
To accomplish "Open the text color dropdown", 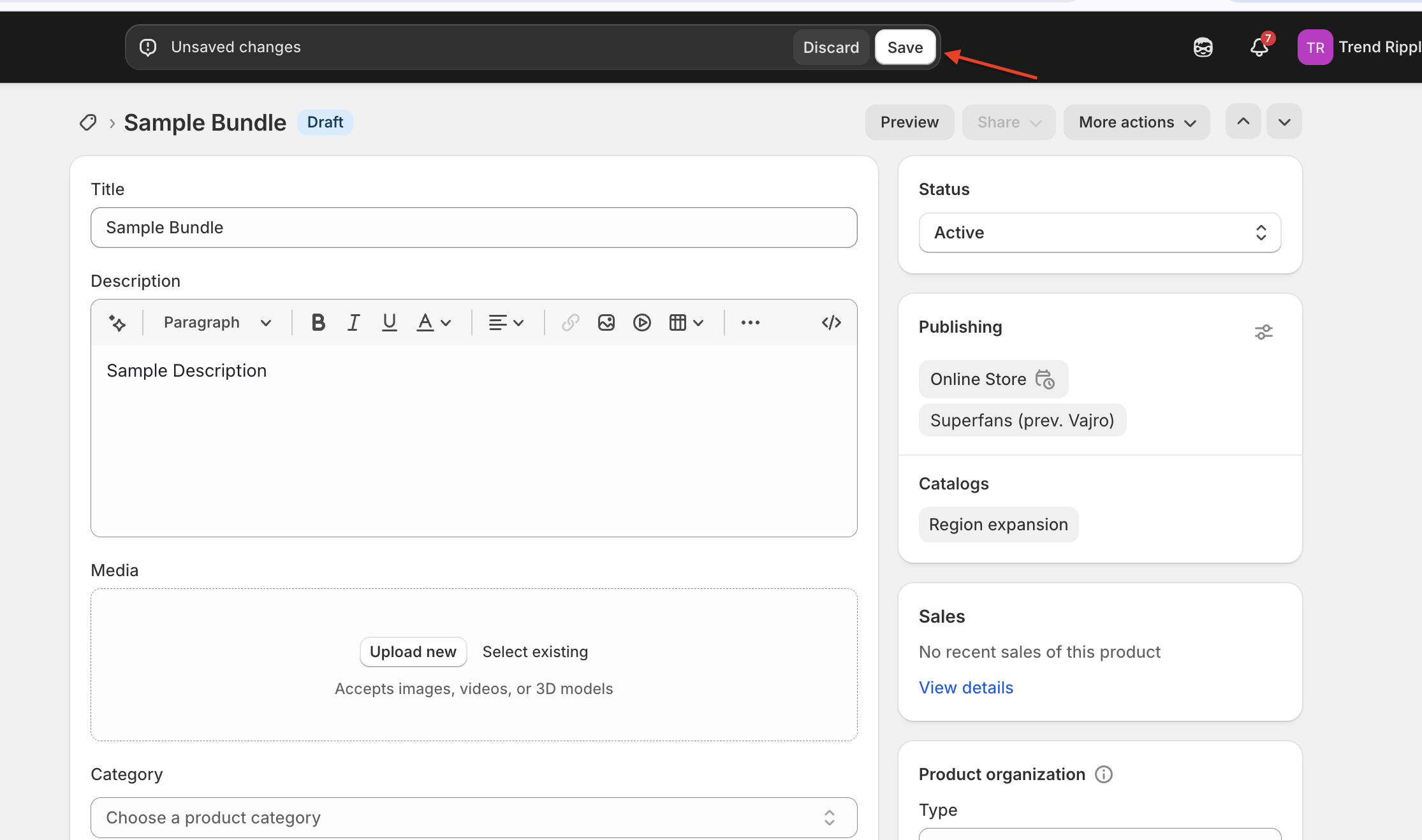I will click(x=434, y=322).
